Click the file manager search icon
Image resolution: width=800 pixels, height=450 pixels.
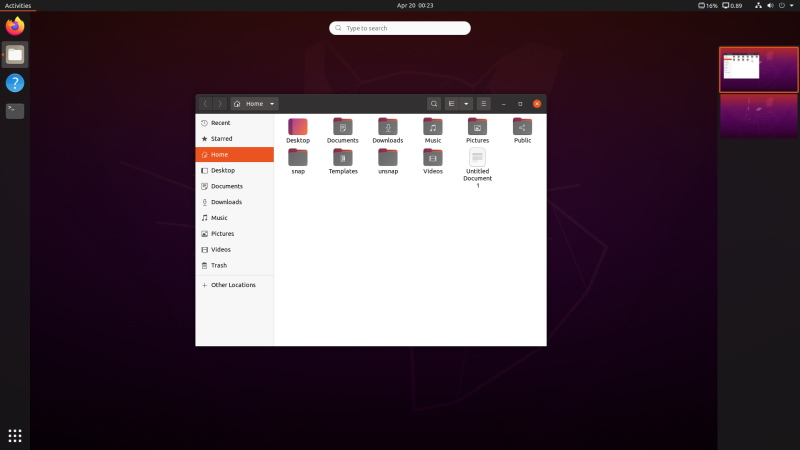click(x=434, y=104)
